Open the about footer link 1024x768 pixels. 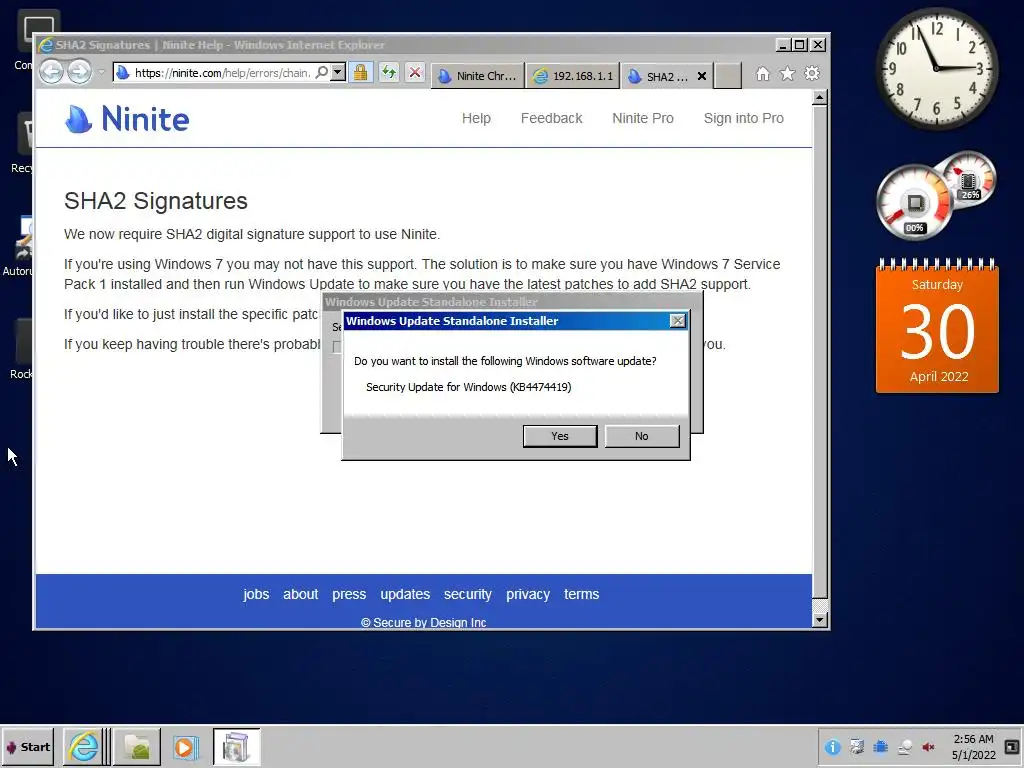[300, 594]
